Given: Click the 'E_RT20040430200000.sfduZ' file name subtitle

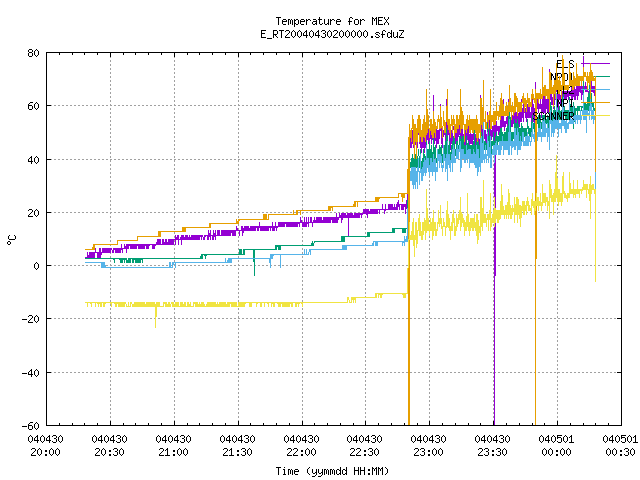Looking at the screenshot, I should tap(332, 34).
